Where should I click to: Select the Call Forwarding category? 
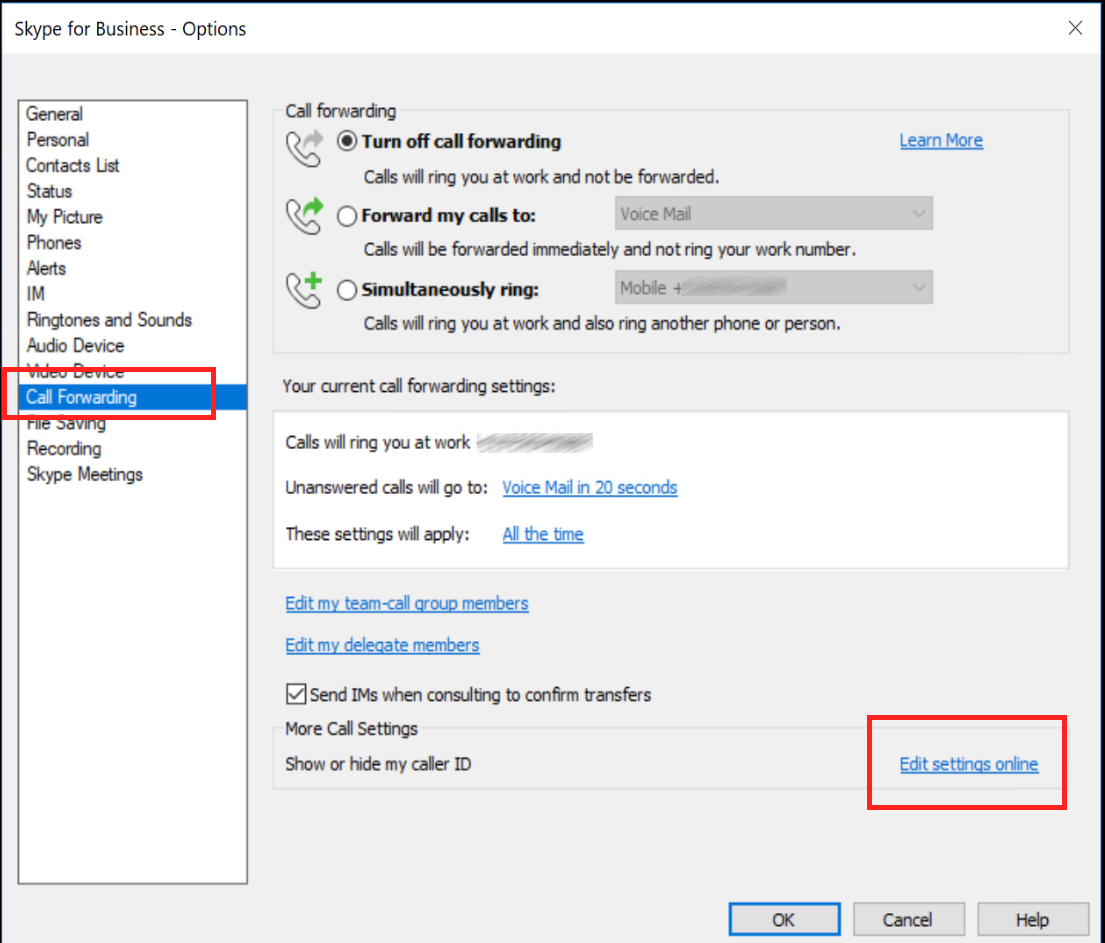pyautogui.click(x=132, y=397)
